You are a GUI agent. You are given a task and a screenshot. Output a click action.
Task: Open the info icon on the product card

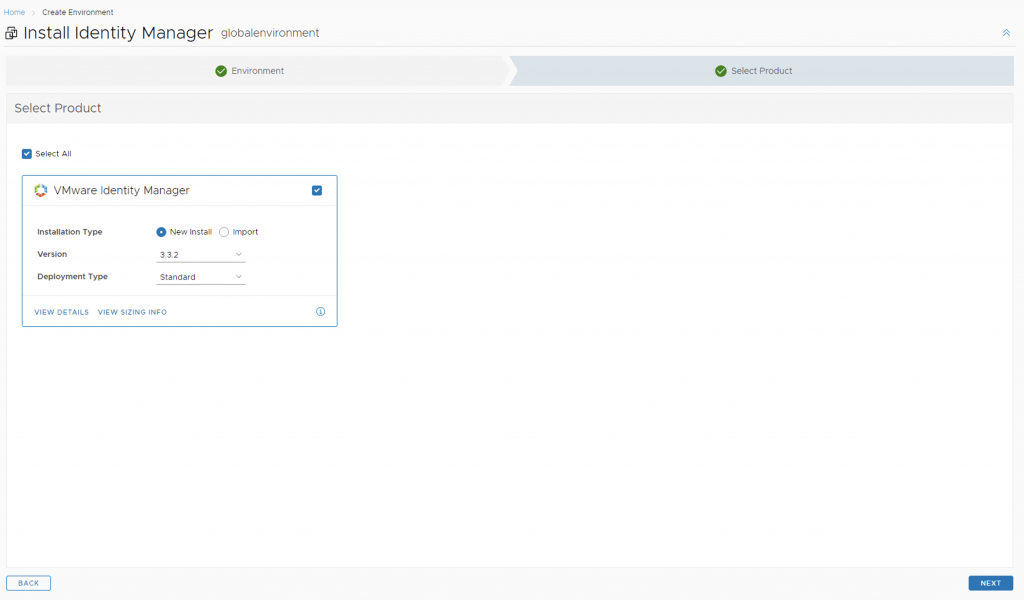pyautogui.click(x=320, y=312)
